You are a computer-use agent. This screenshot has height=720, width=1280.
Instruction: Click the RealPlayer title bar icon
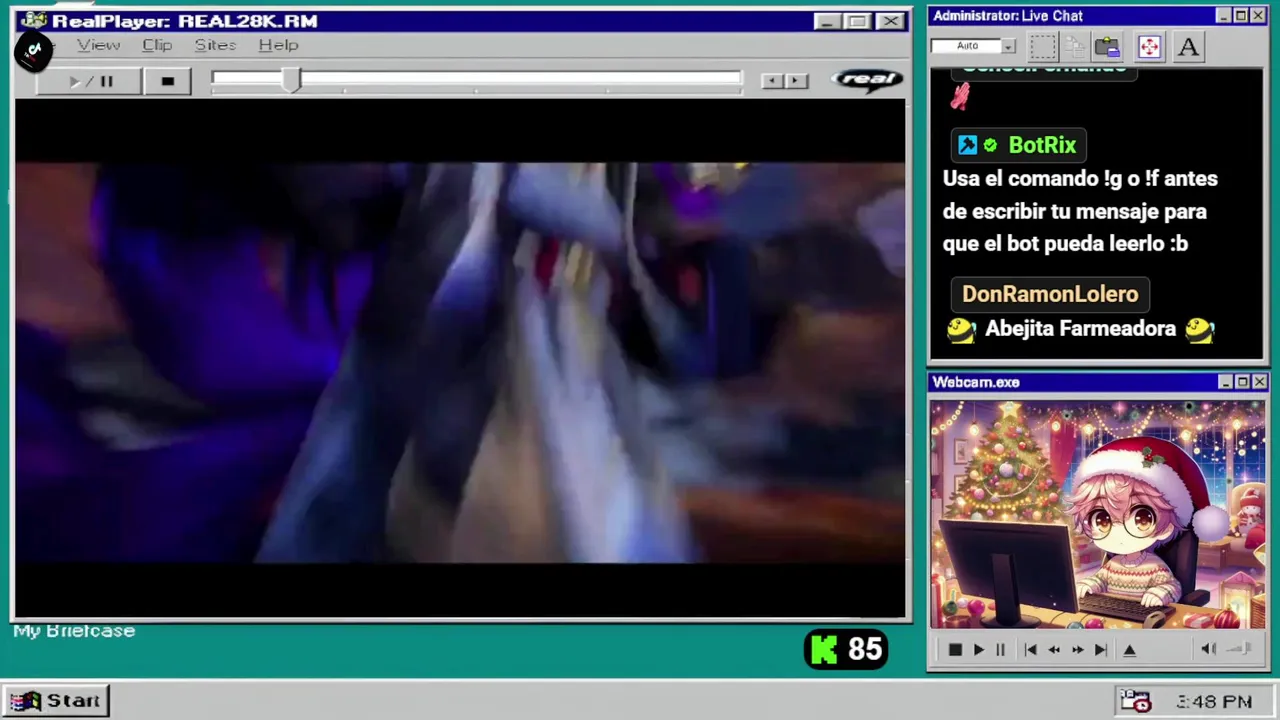tap(34, 21)
